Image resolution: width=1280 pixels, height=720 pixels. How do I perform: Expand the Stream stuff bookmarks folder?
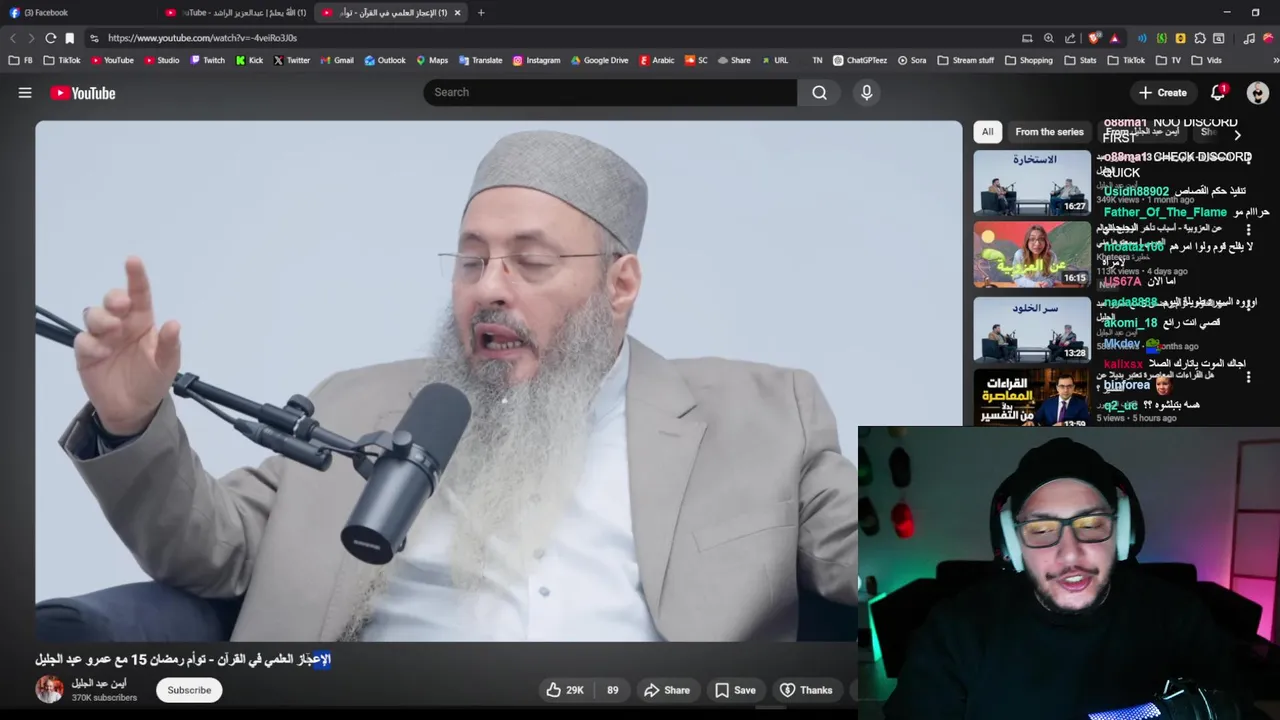[x=965, y=60]
